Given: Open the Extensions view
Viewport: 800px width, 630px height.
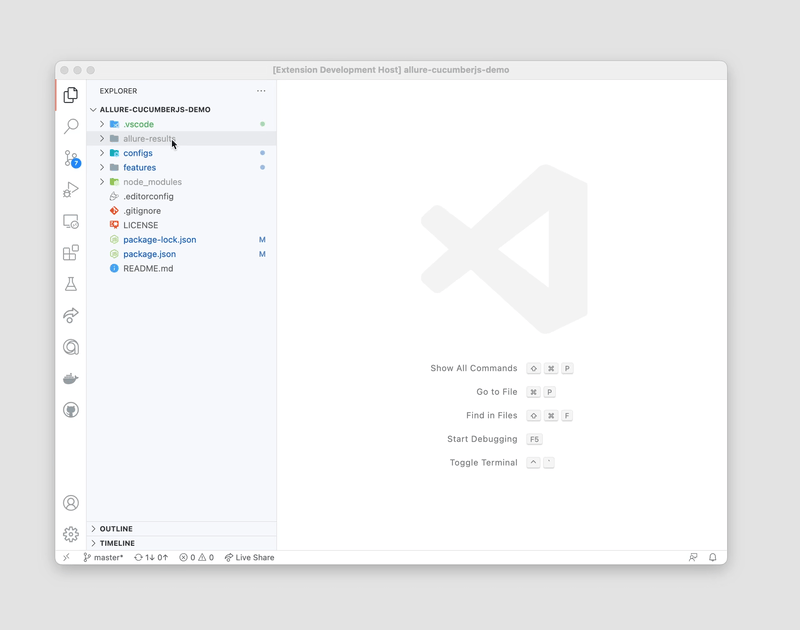Looking at the screenshot, I should coord(71,253).
